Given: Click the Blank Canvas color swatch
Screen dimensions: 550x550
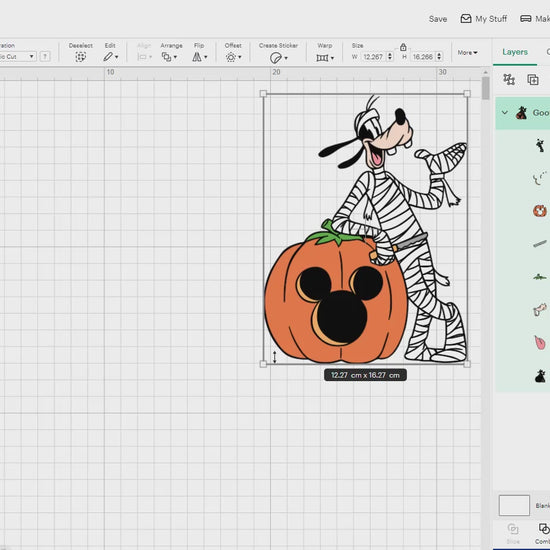Looking at the screenshot, I should coord(514,505).
